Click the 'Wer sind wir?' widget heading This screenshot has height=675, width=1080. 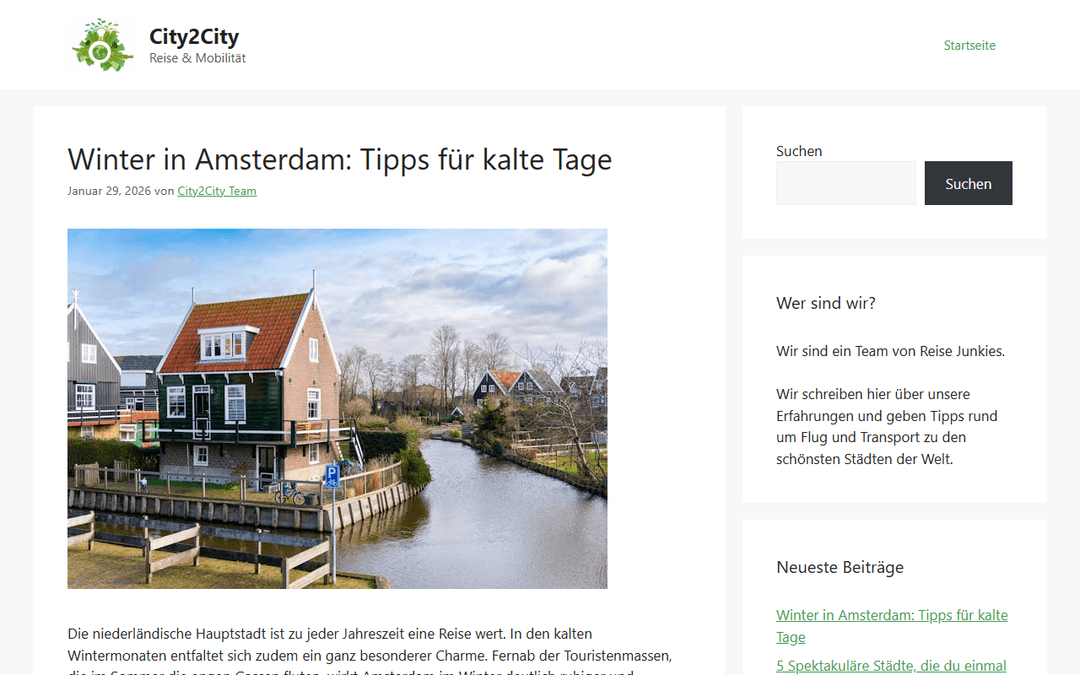826,303
